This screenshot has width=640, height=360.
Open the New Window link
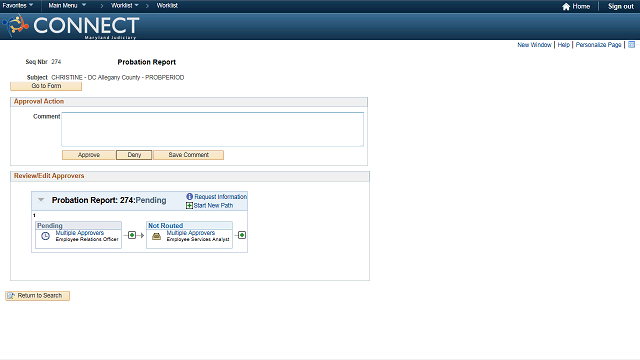click(x=534, y=44)
